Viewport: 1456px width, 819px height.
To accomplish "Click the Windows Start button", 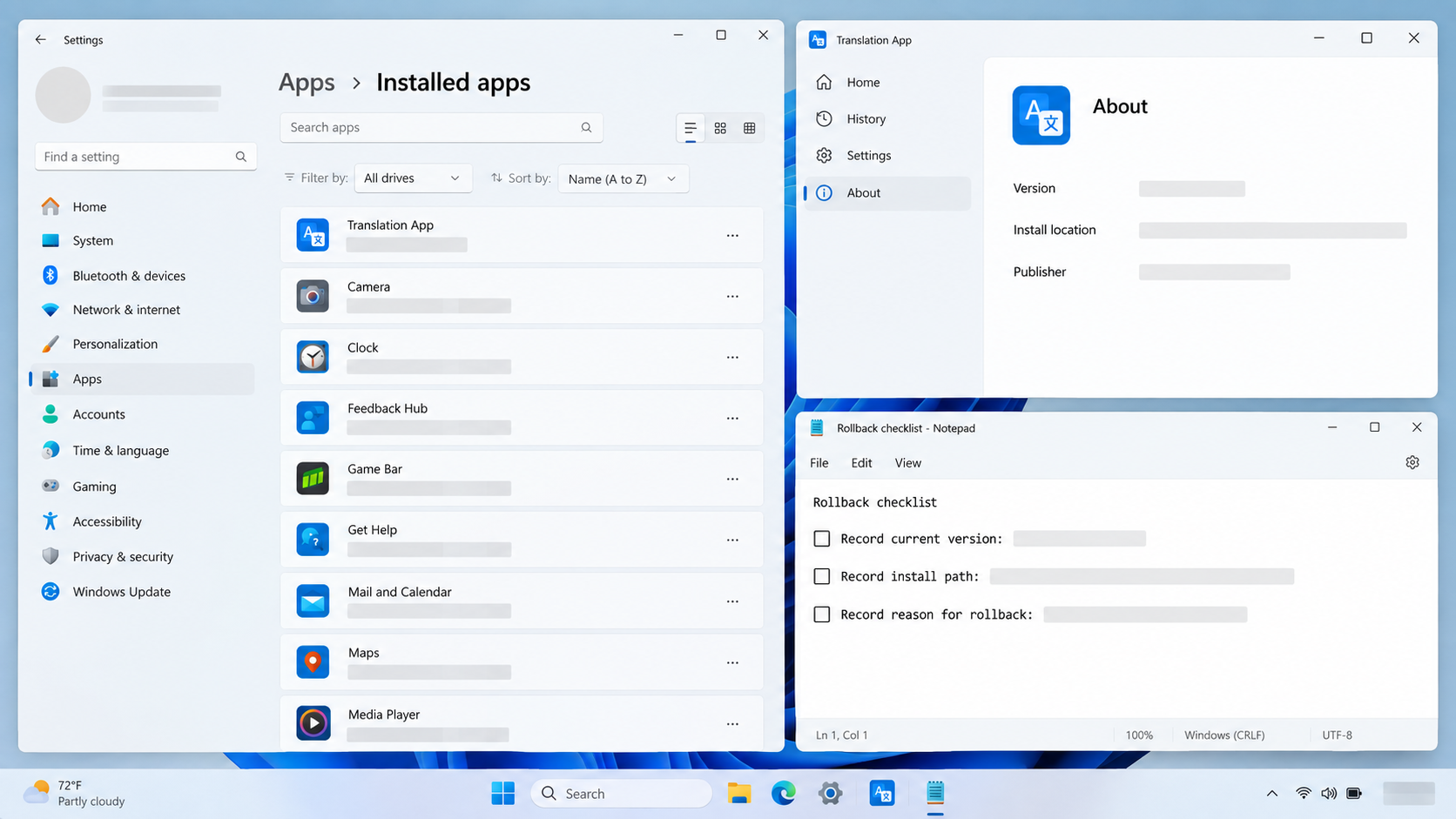I will (503, 793).
